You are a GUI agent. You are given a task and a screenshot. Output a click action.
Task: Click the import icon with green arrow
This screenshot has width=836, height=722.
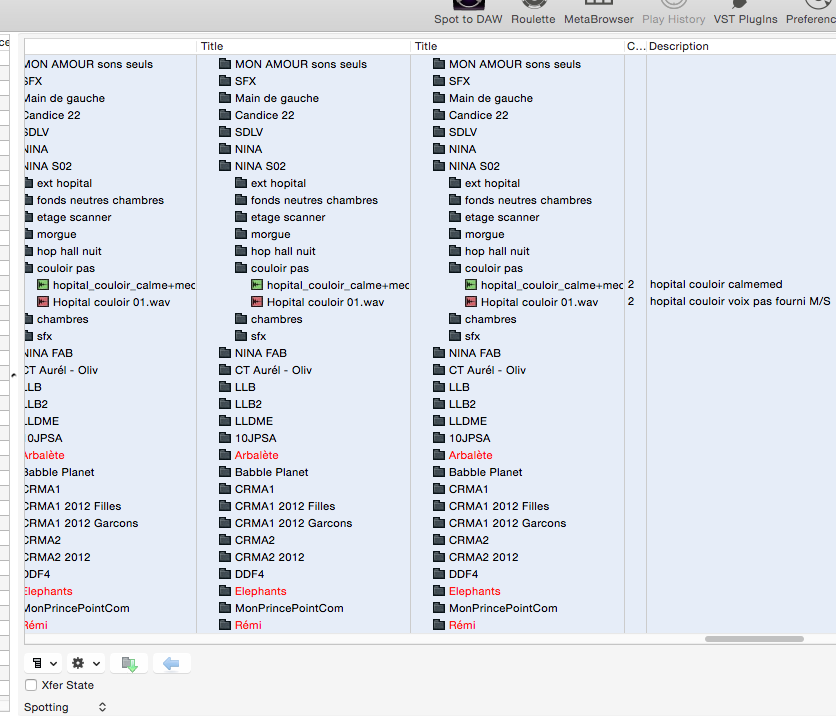coord(129,663)
